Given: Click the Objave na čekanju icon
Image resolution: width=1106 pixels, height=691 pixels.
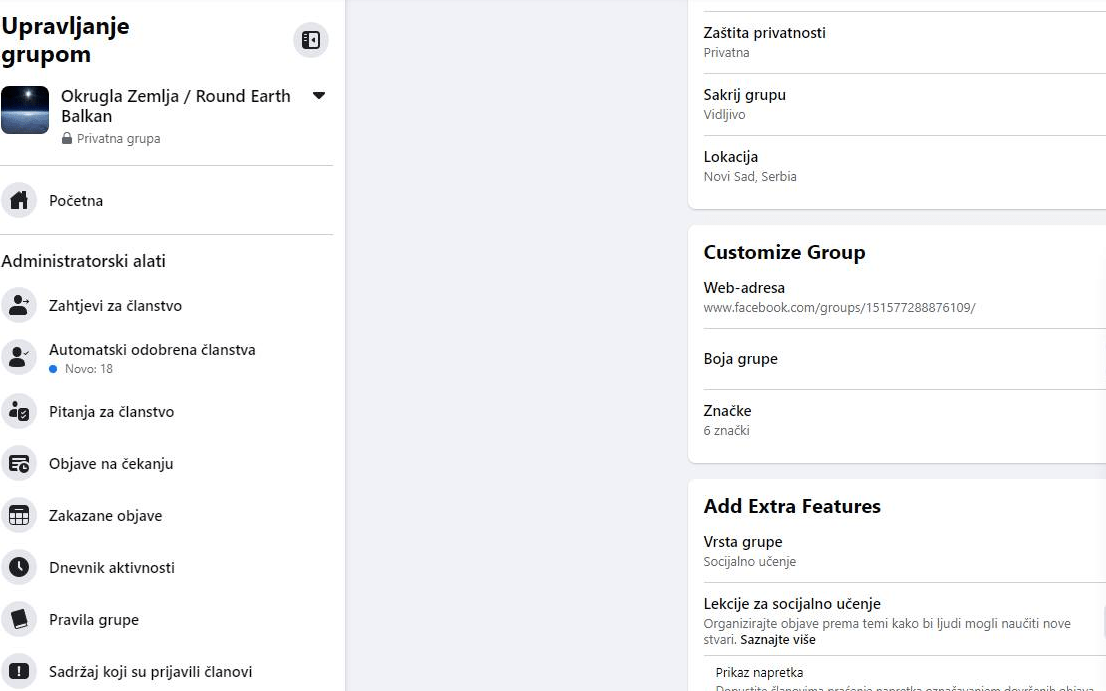Looking at the screenshot, I should pos(18,464).
